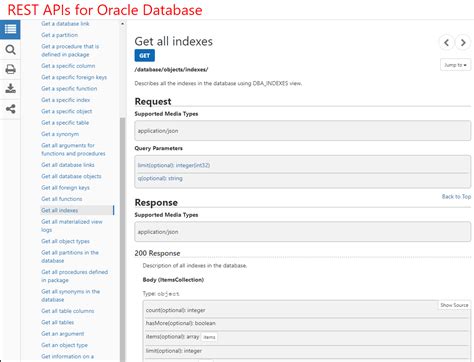Open 'Get all database links' topic
The image size is (474, 362).
(68, 165)
